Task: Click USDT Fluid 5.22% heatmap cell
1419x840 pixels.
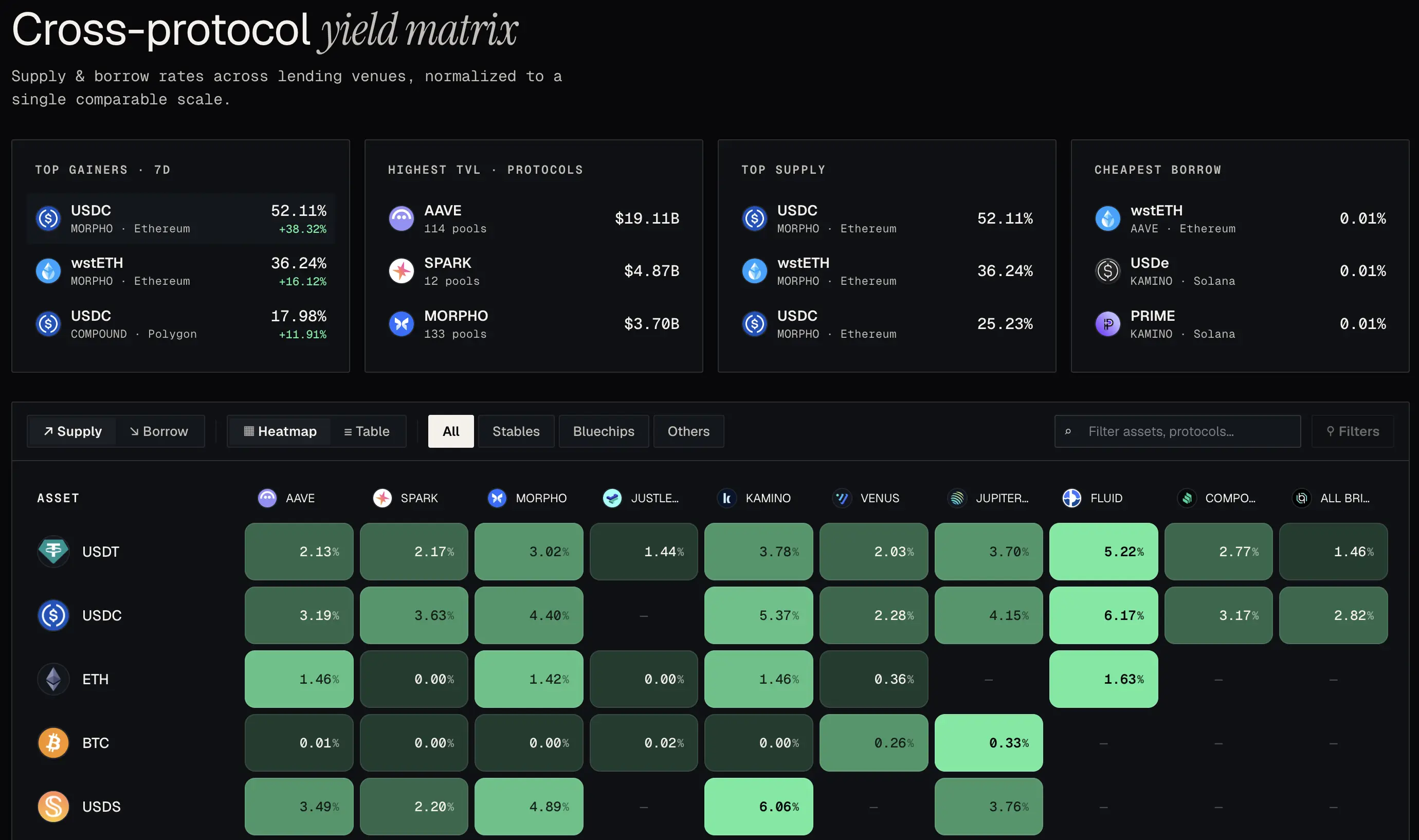Action: [1104, 551]
